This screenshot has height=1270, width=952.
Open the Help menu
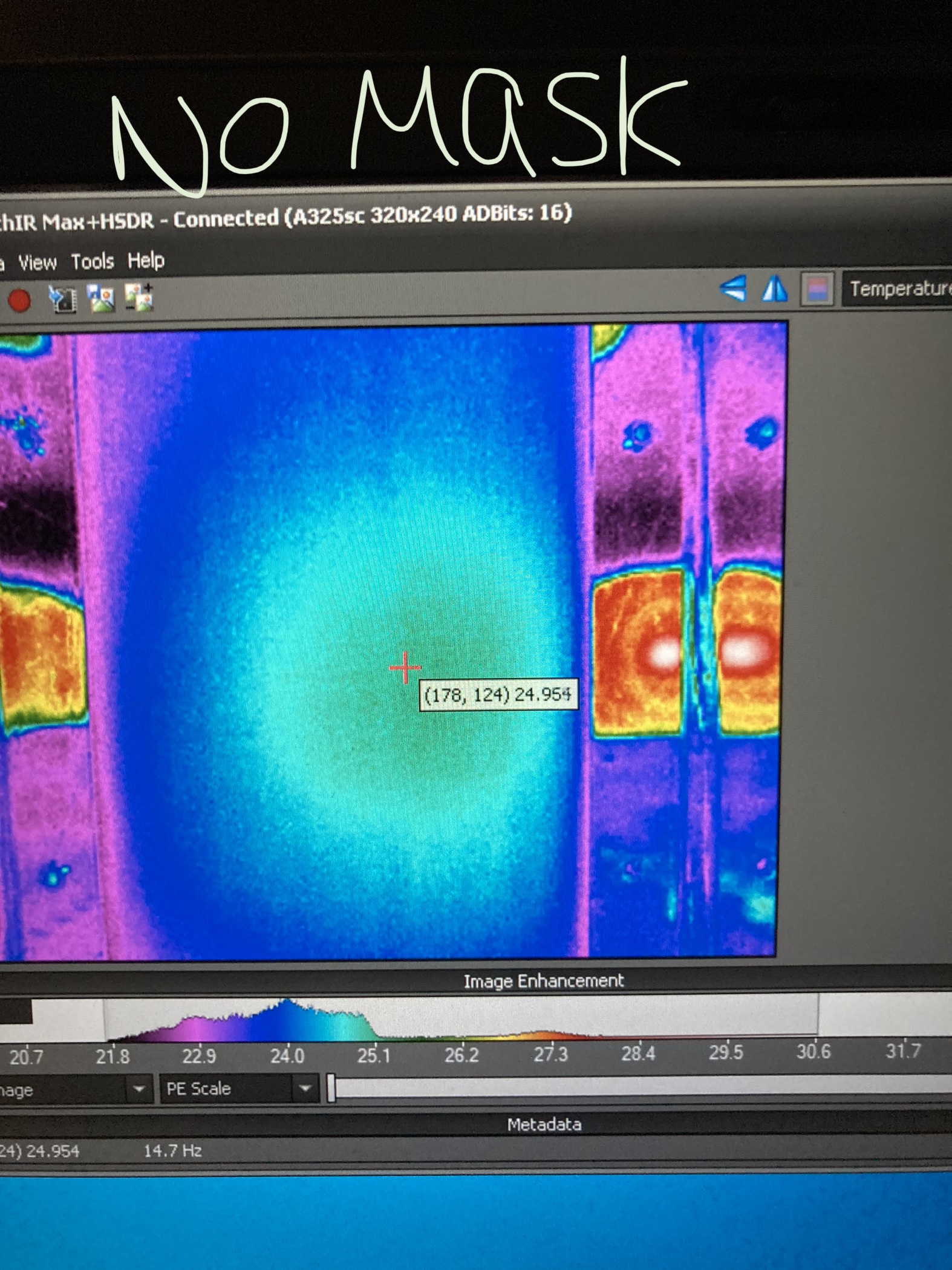(146, 261)
